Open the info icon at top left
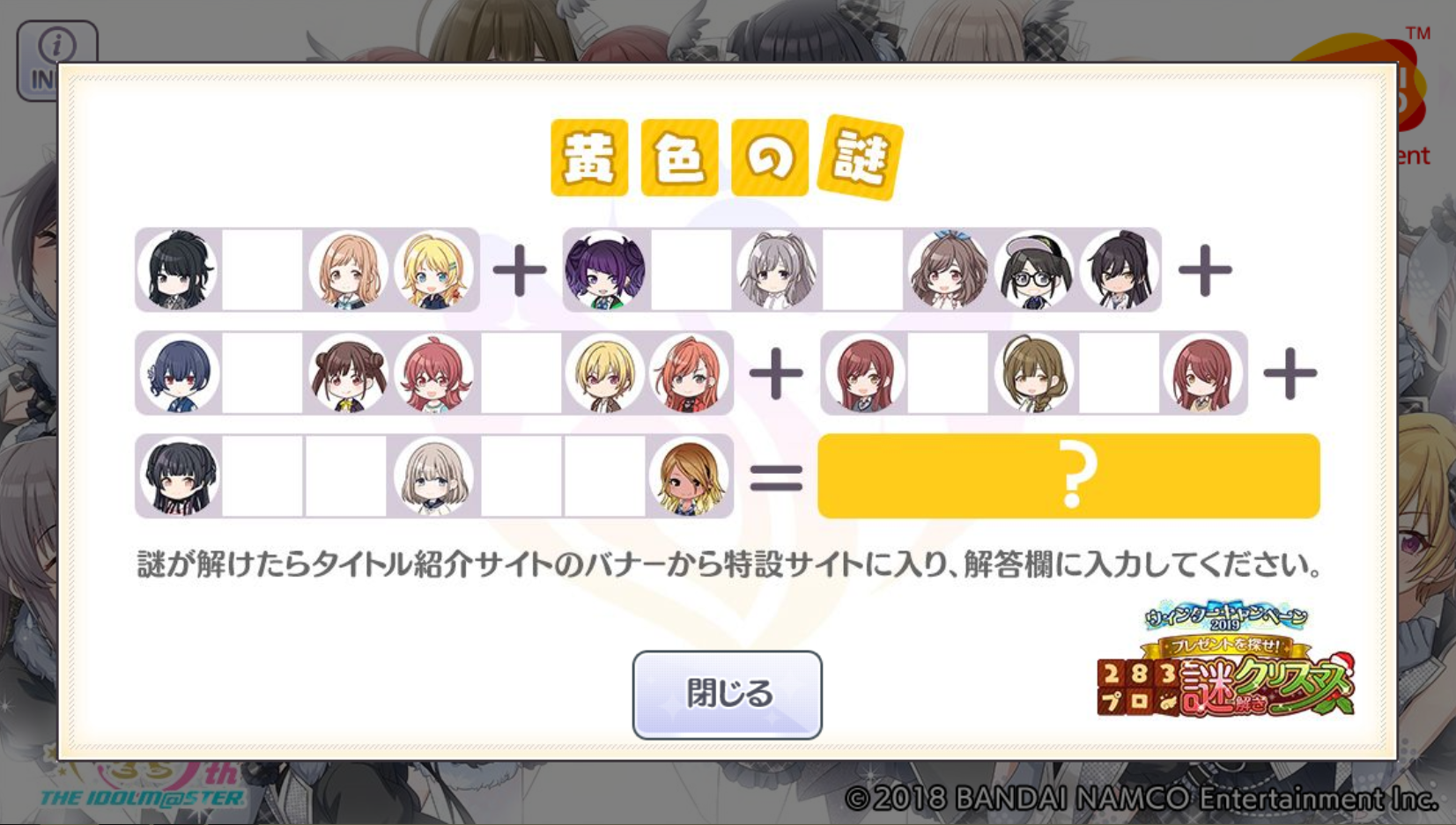The width and height of the screenshot is (1456, 825). (x=56, y=60)
